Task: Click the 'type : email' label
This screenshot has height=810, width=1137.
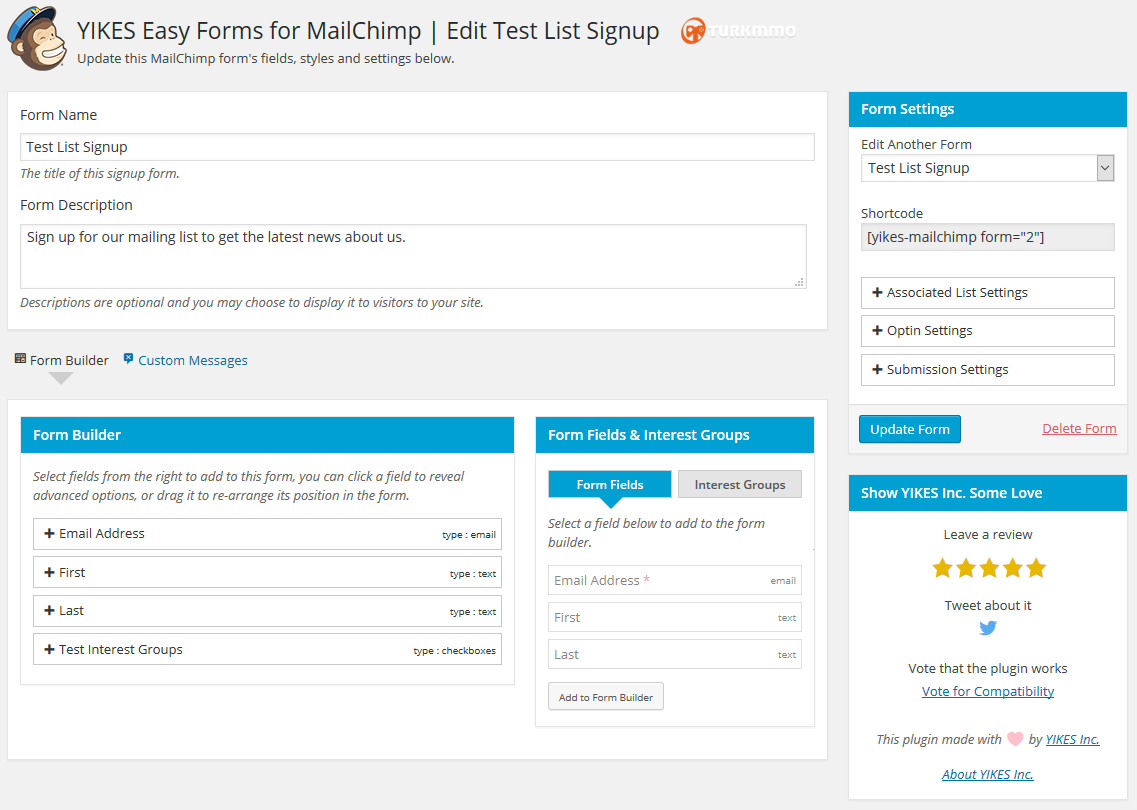Action: pos(469,534)
